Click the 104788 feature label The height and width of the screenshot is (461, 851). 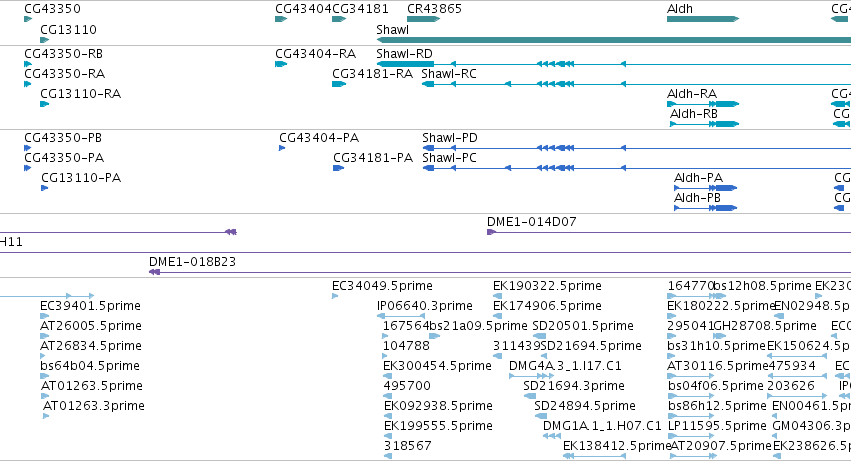tap(406, 346)
